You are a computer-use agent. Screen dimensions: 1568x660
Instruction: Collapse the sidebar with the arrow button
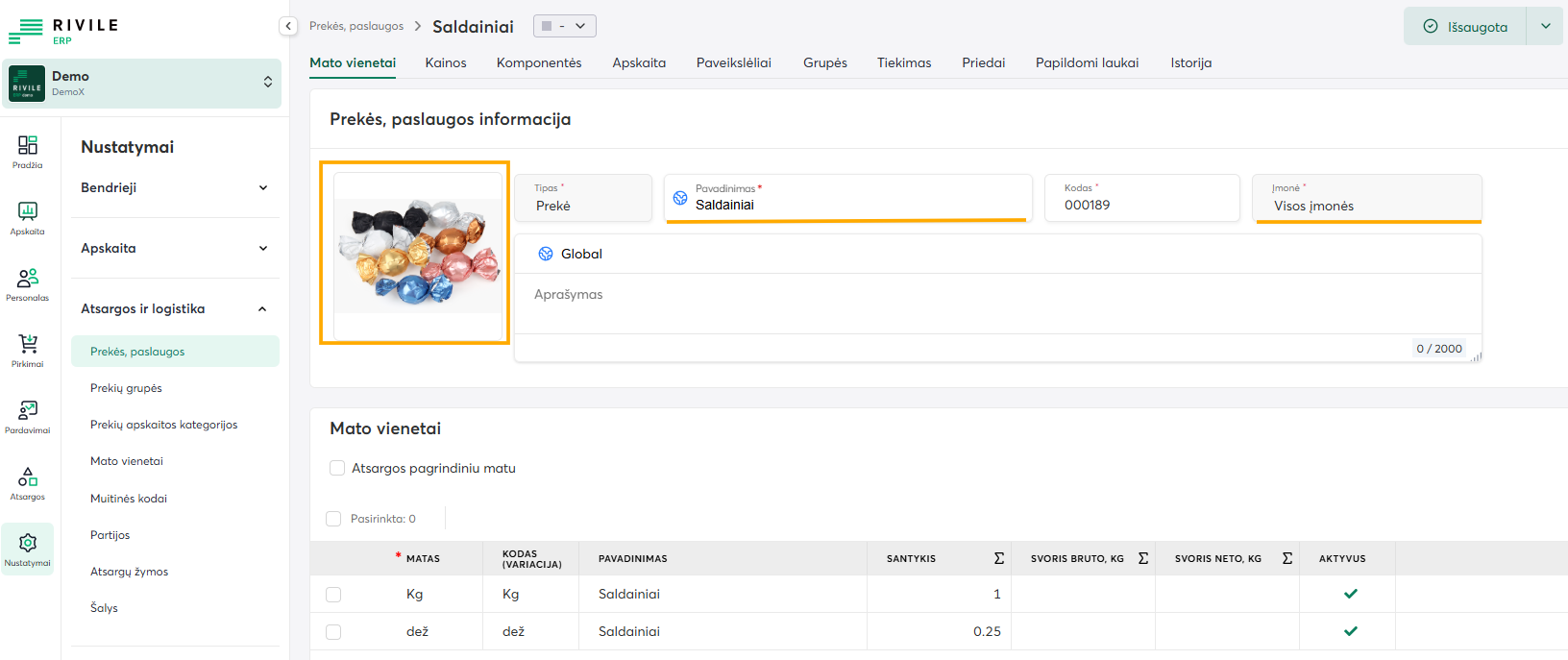tap(288, 27)
